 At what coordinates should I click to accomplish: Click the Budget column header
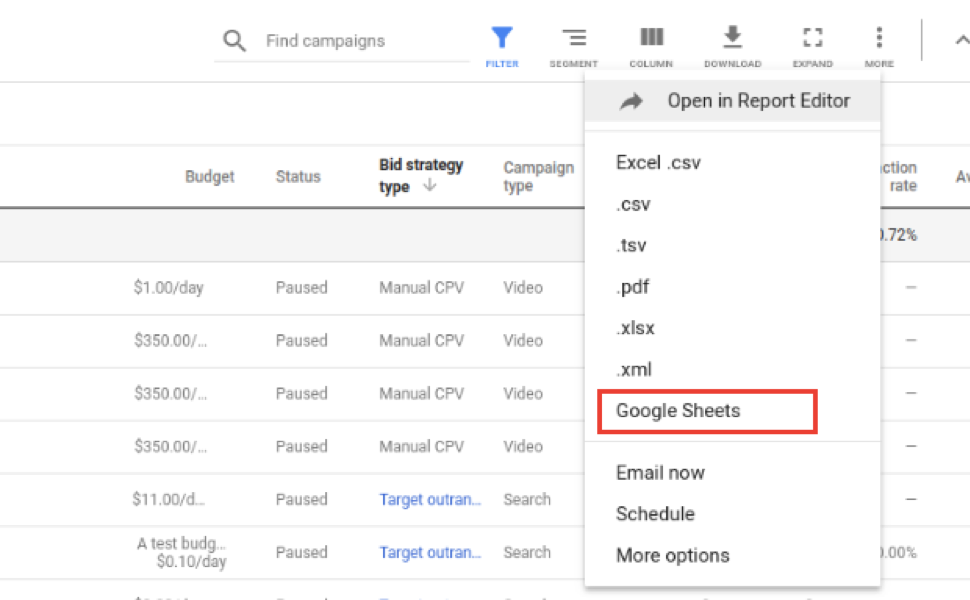[210, 176]
